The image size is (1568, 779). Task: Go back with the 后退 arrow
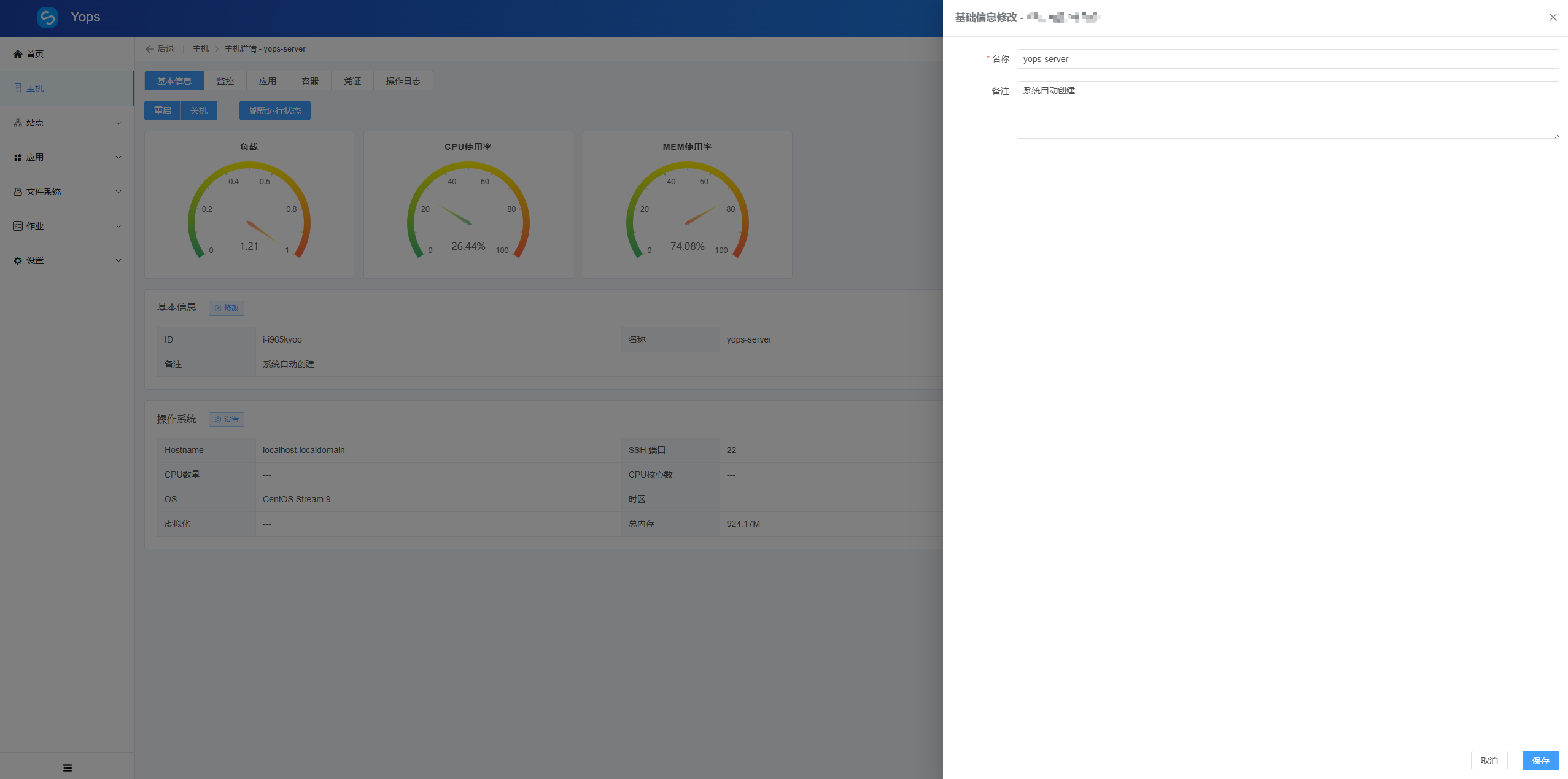[160, 49]
